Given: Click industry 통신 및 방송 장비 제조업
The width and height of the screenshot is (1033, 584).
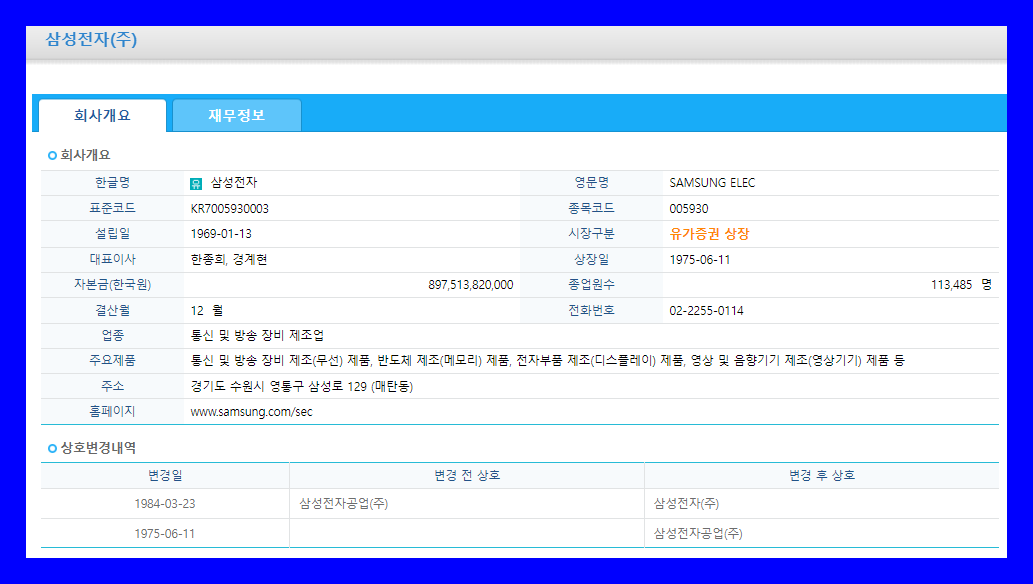Looking at the screenshot, I should [x=257, y=335].
